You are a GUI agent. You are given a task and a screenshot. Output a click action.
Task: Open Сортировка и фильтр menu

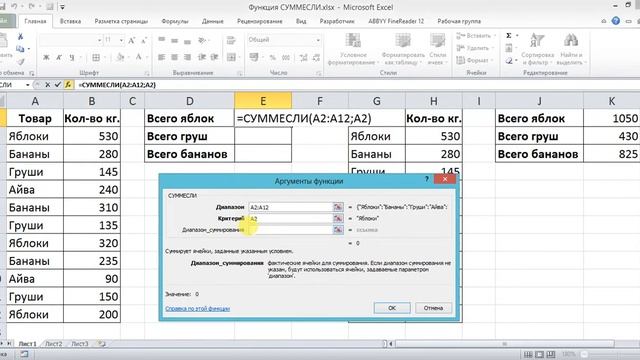[537, 49]
